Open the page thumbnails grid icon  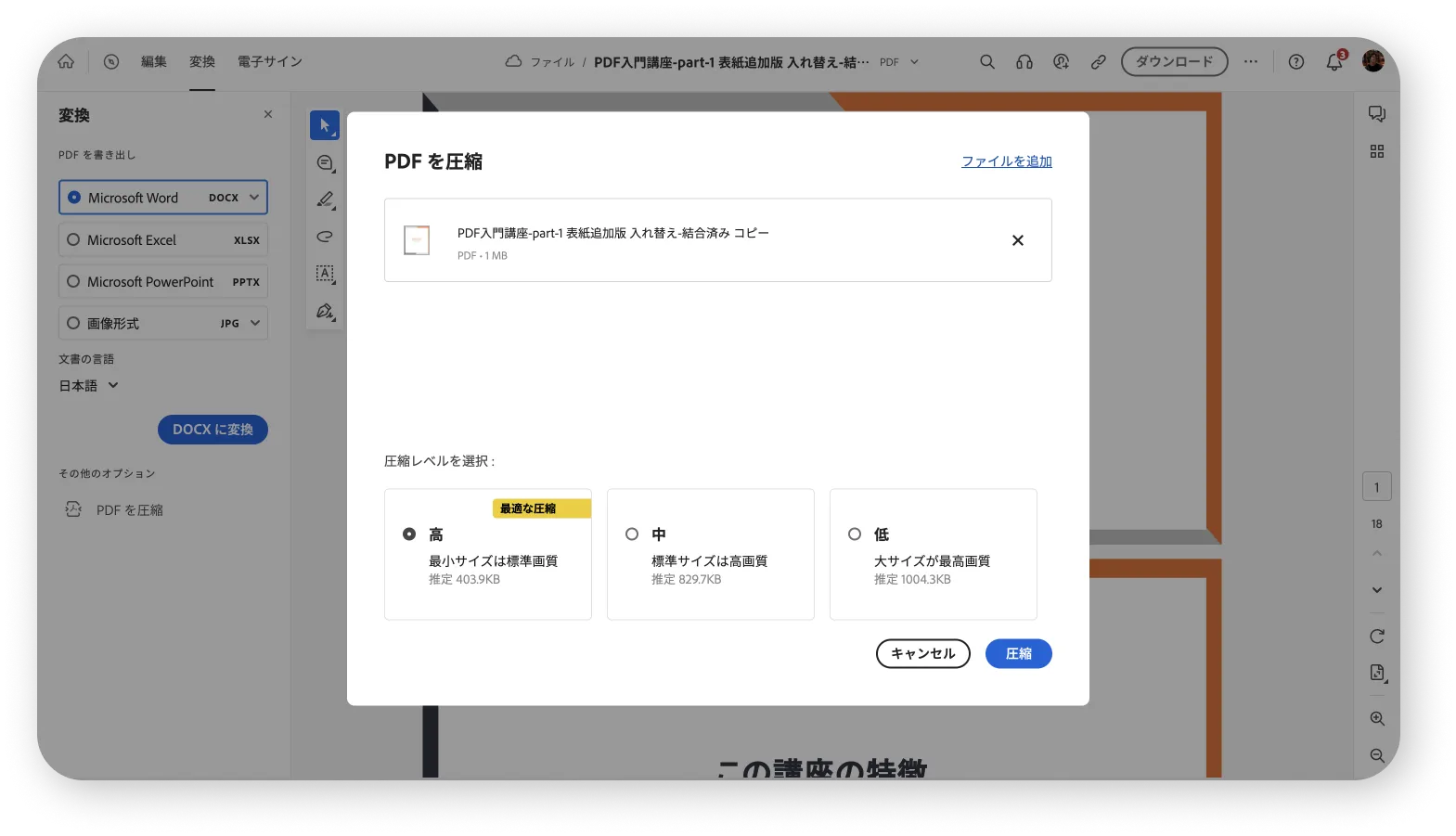coord(1377,151)
